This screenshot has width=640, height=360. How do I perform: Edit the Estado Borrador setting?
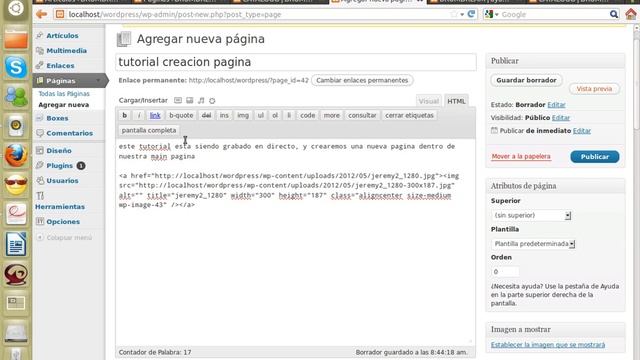[x=556, y=105]
